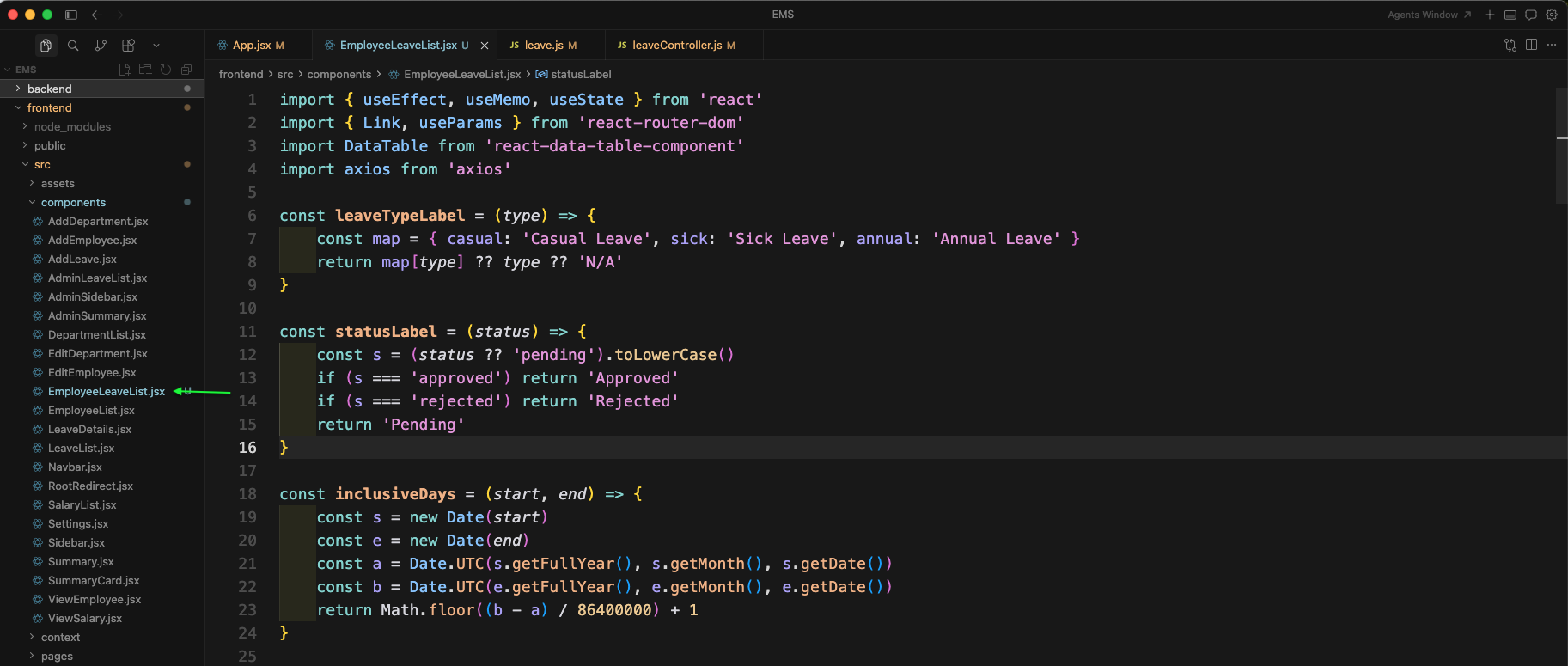Open editor more actions ellipsis

(x=1552, y=45)
